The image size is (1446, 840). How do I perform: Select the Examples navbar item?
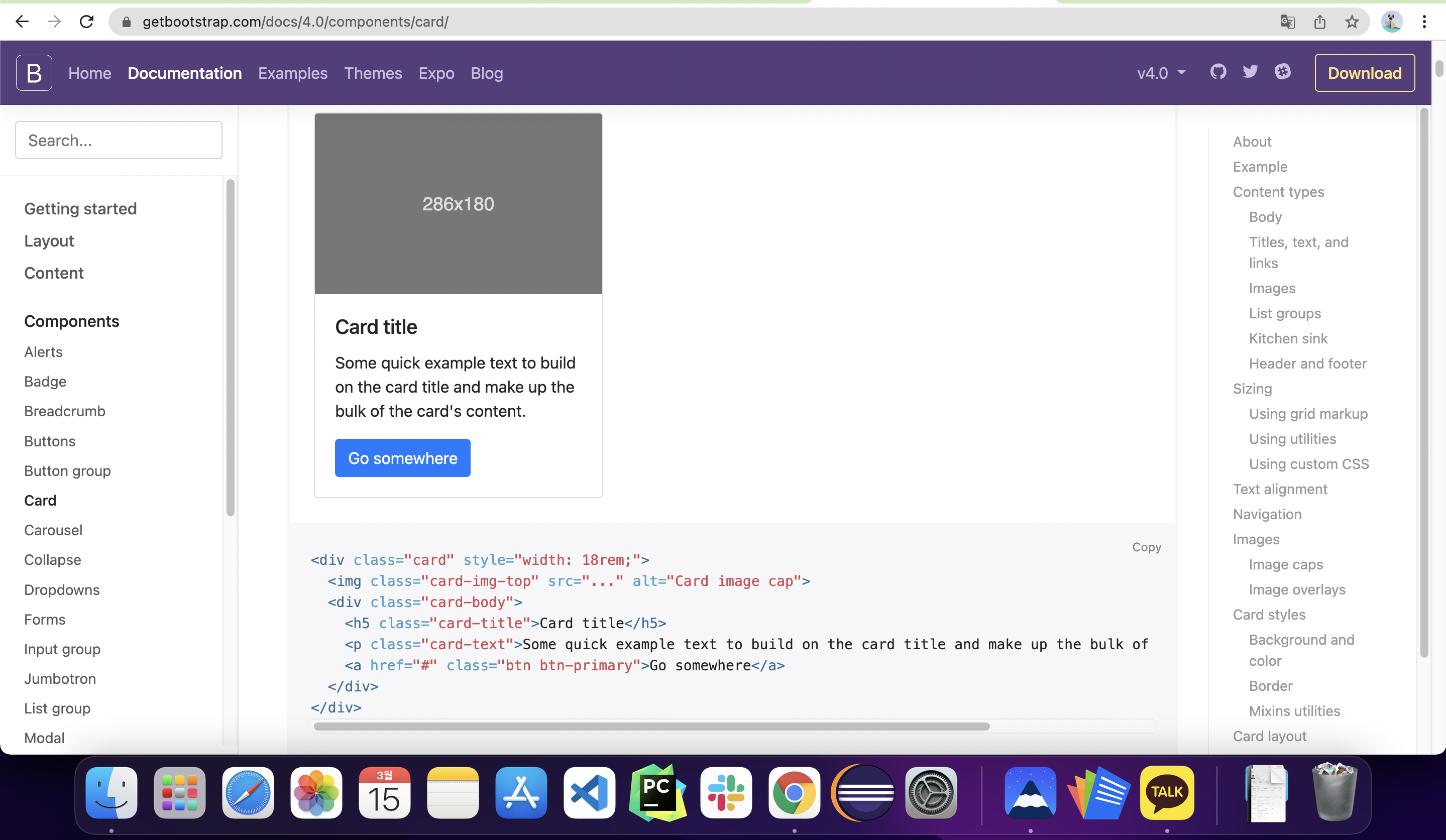[293, 73]
